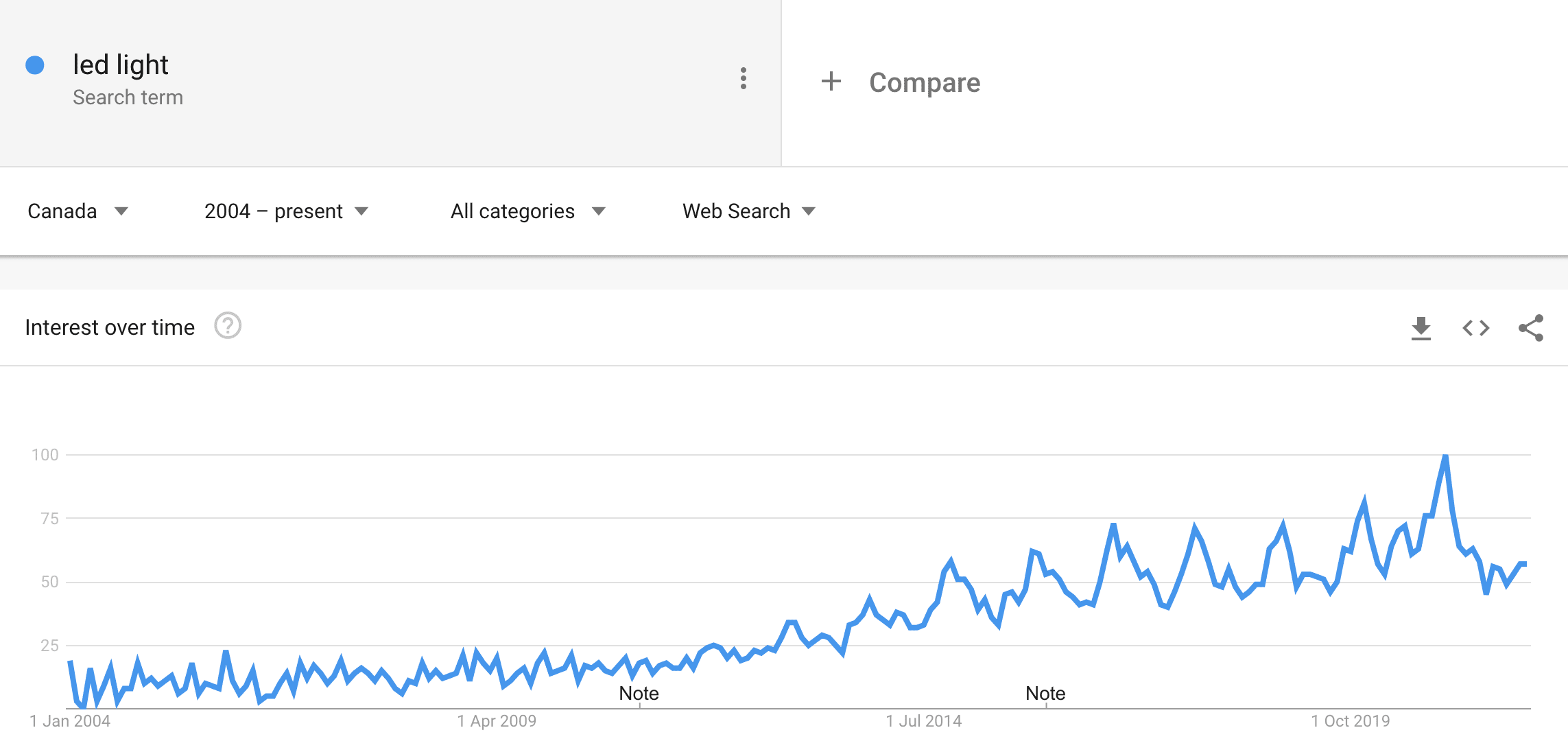Share the Interest over time chart
The image size is (1568, 752).
(x=1531, y=328)
